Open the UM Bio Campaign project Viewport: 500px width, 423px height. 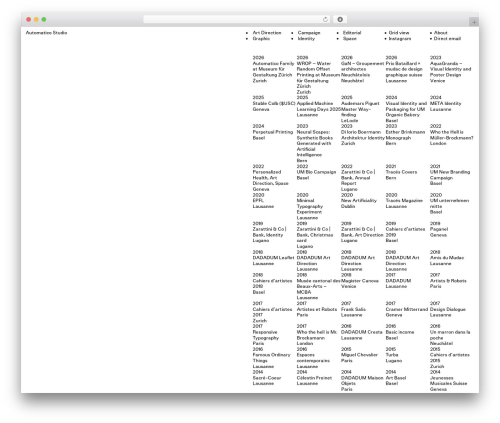click(316, 172)
